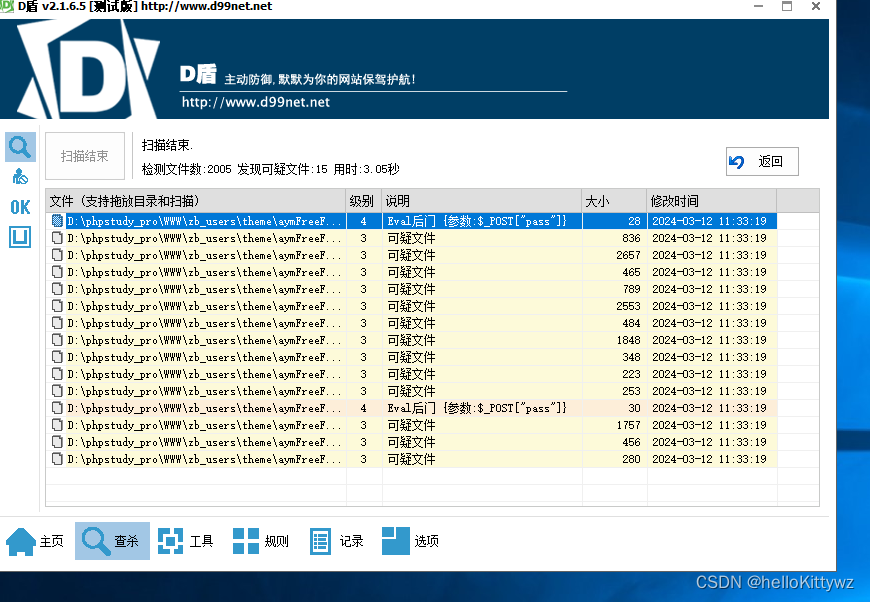870x602 pixels.
Task: Click the 检测文件数:2005 scan summary text
Action: 186,169
